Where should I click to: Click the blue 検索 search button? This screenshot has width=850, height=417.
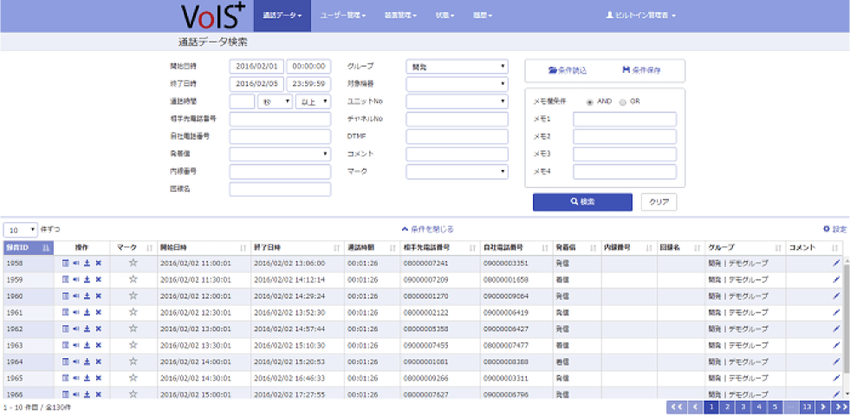click(x=582, y=202)
